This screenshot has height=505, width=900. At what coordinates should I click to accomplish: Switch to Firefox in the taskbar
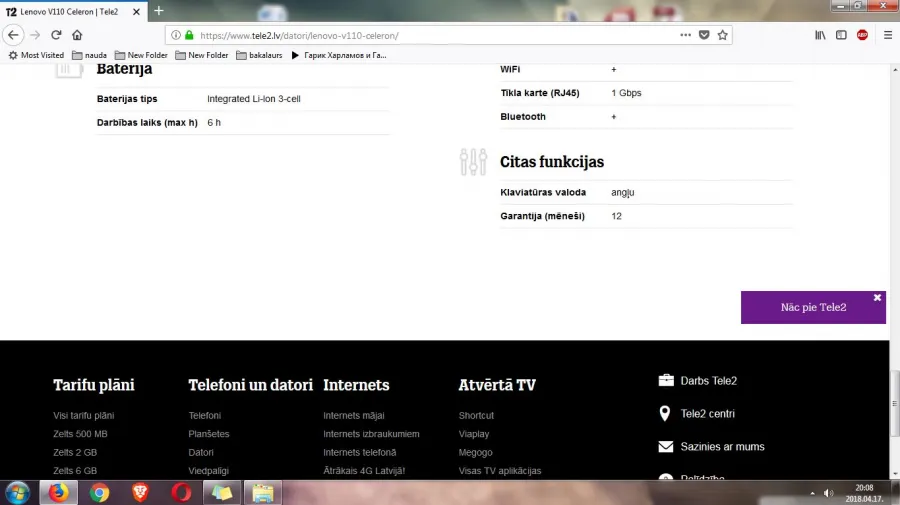tap(58, 493)
